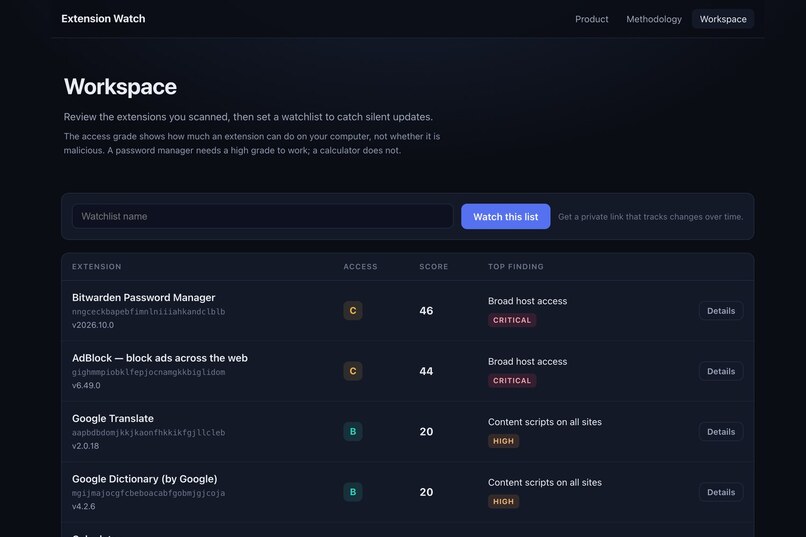Click the TOP FINDING column header
Viewport: 806px width, 537px height.
coord(516,267)
